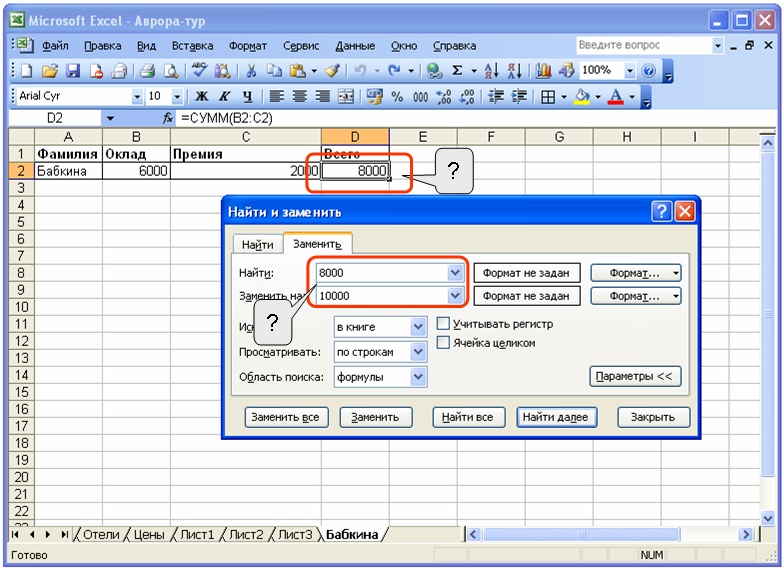
Task: Click the Закрыть button
Action: 653,417
